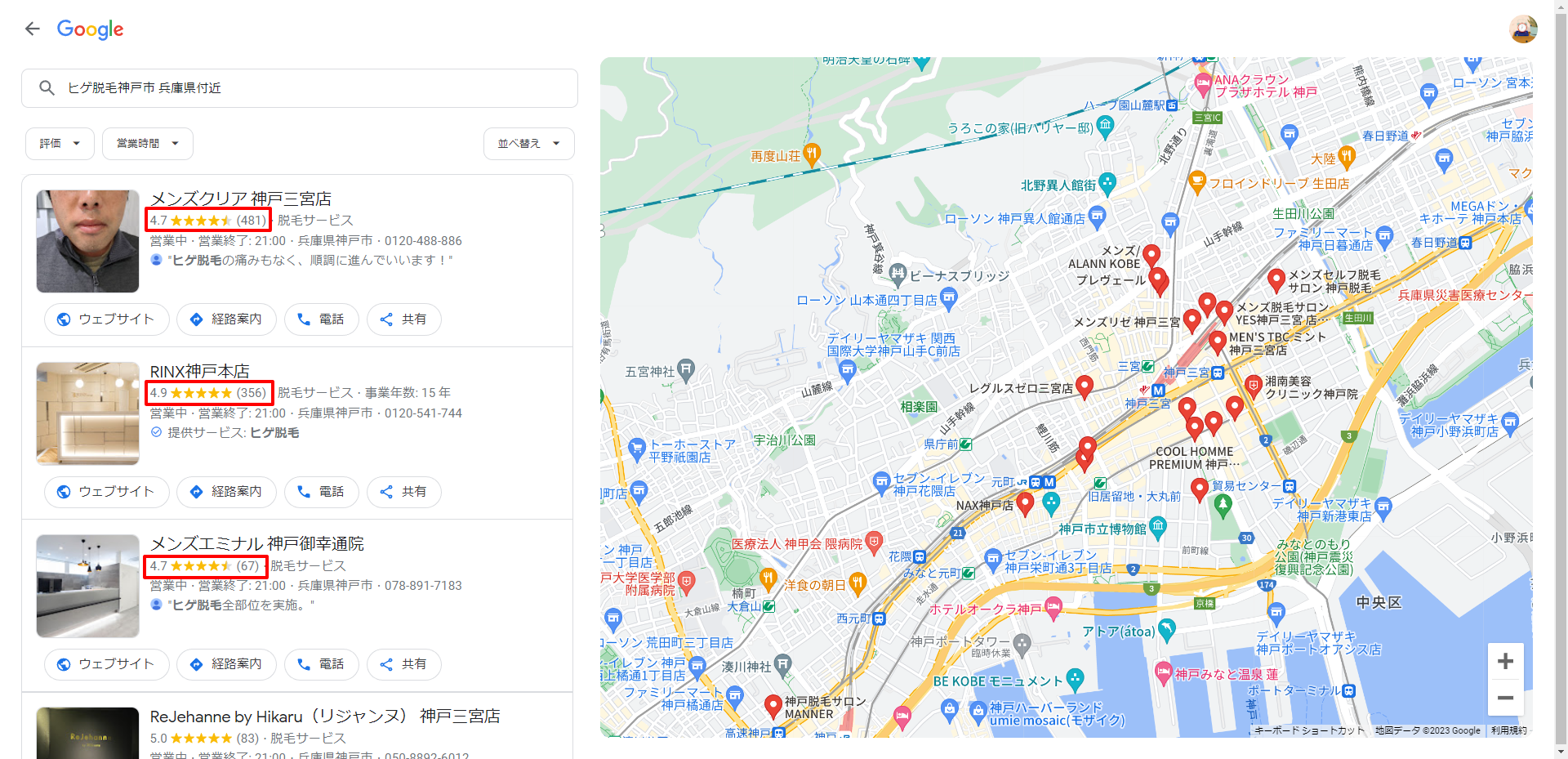Share RINX神戸本店 listing
The width and height of the screenshot is (1568, 759).
[403, 491]
